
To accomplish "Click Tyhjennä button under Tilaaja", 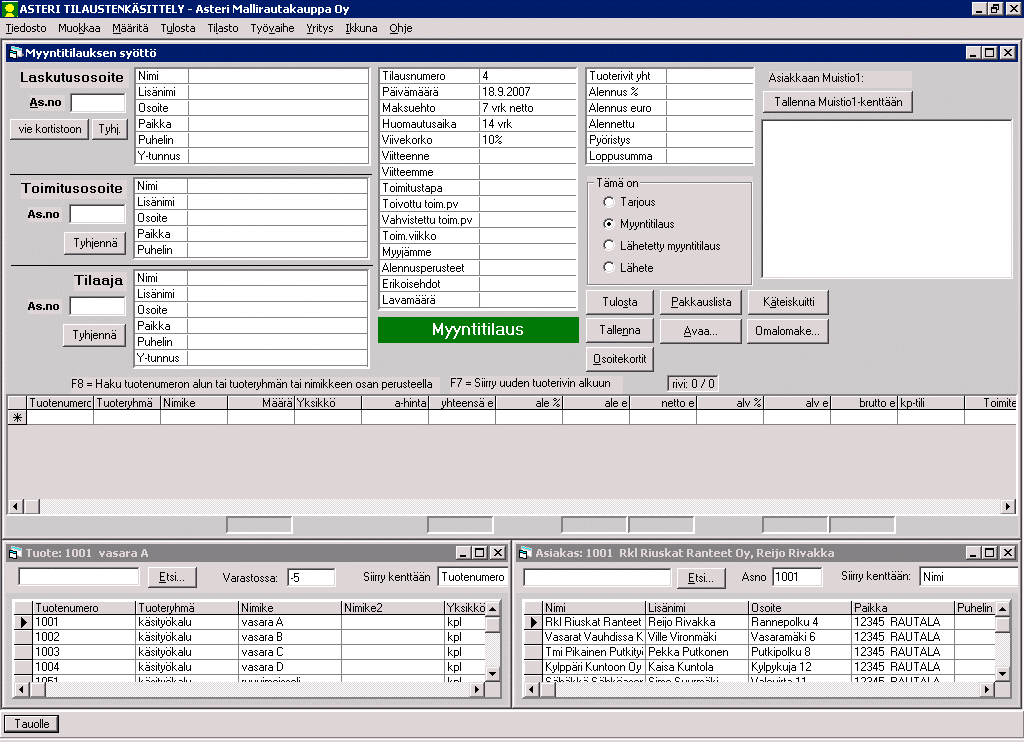I will (x=95, y=335).
